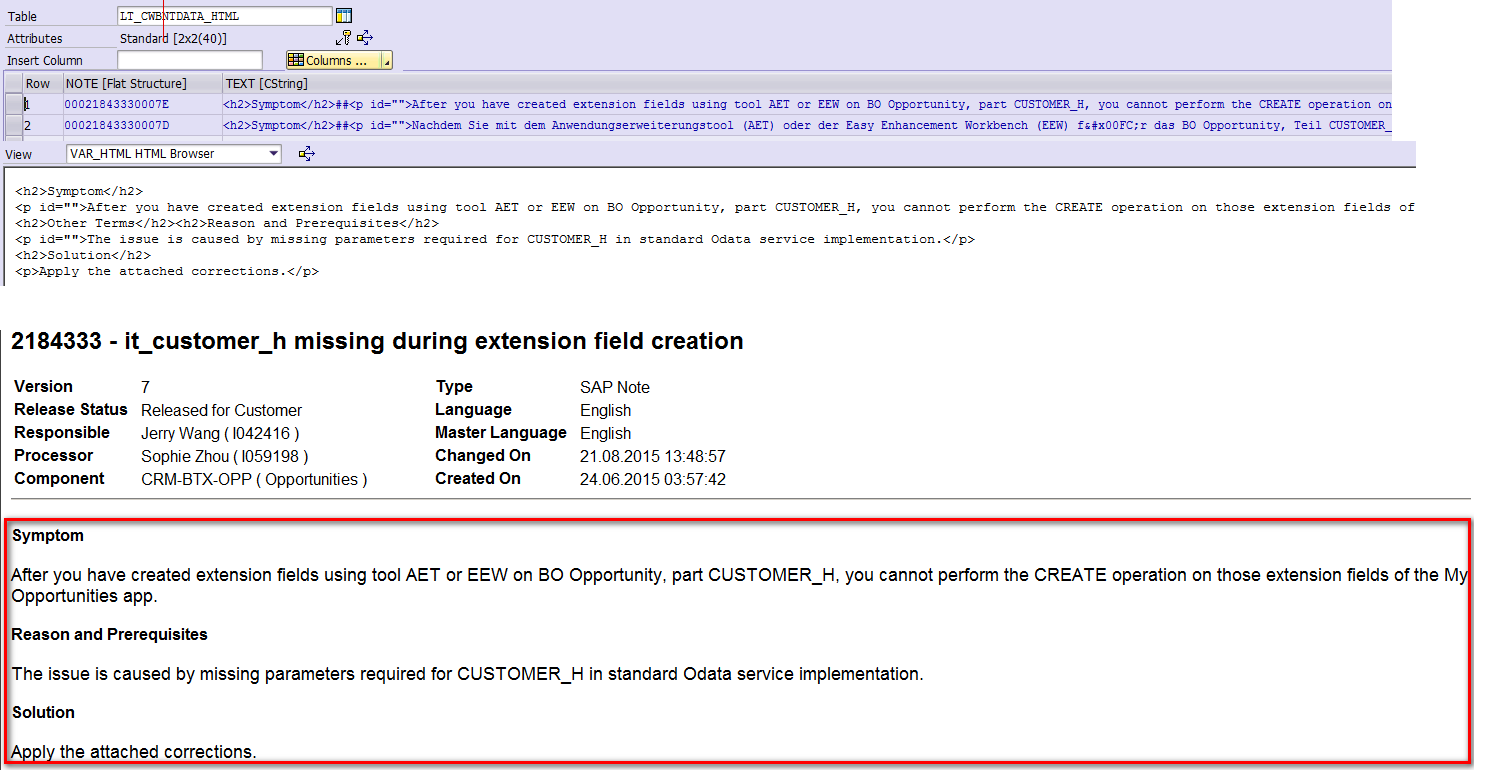Click the Release Status label
1491x770 pixels.
(x=71, y=409)
